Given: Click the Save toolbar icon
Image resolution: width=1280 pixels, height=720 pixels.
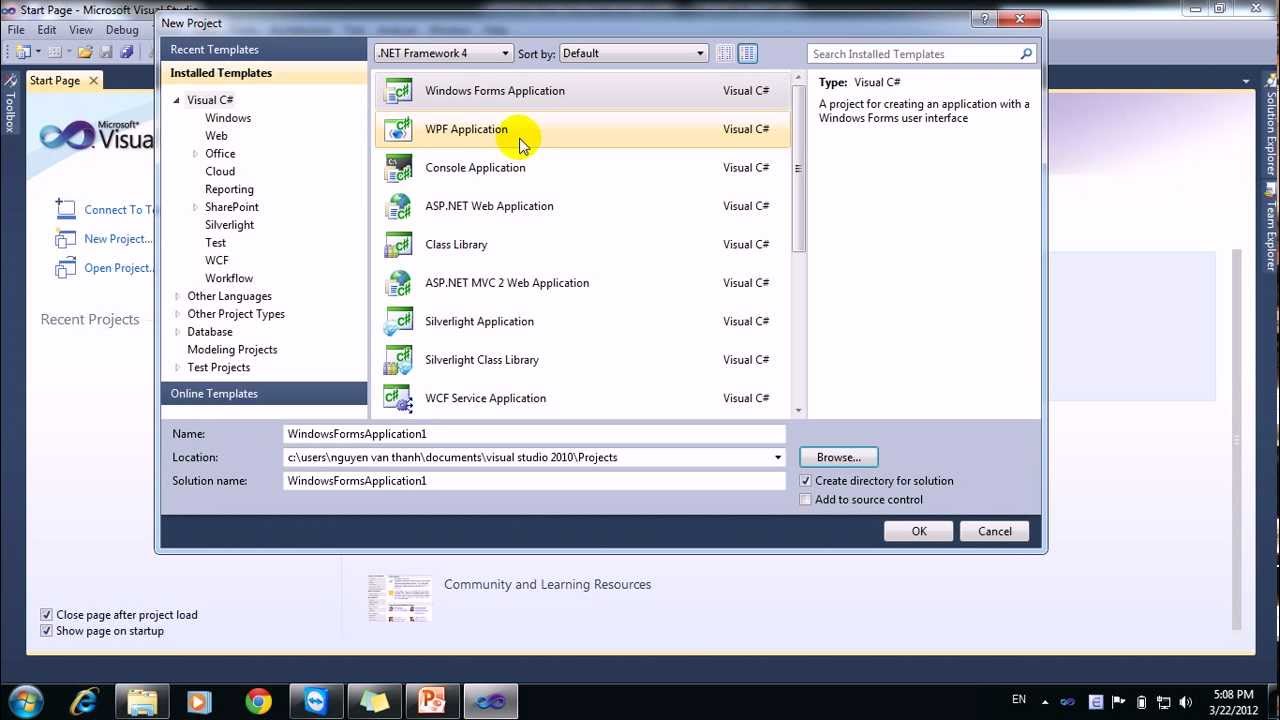Looking at the screenshot, I should [106, 52].
